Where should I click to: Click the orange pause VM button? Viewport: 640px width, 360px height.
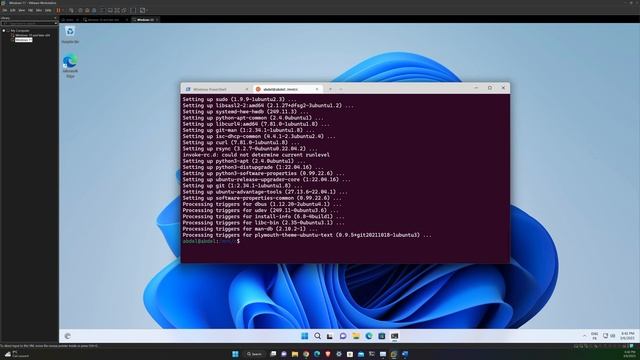point(58,10)
